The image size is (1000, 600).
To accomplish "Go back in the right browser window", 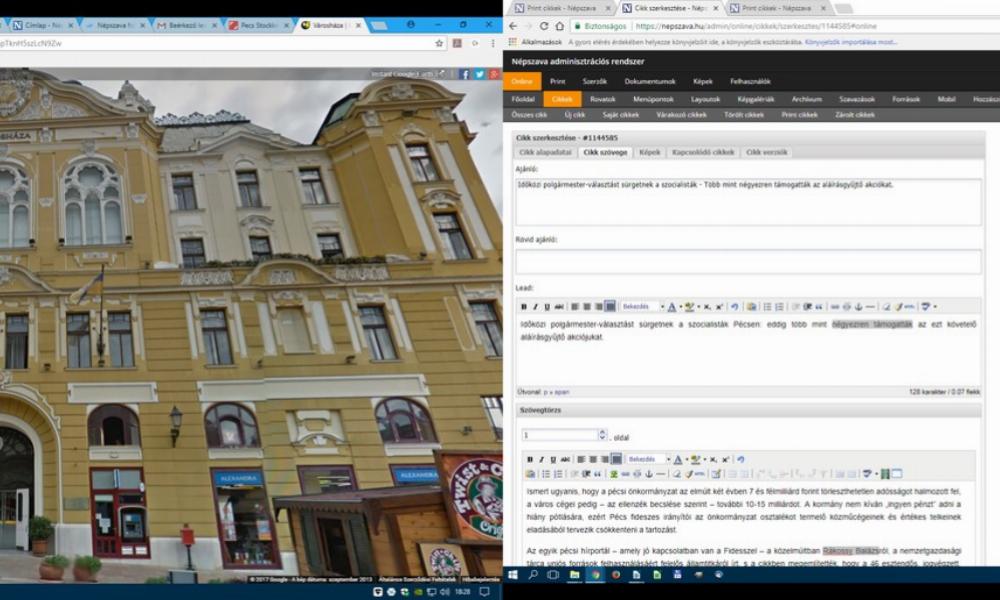I will coord(514,26).
